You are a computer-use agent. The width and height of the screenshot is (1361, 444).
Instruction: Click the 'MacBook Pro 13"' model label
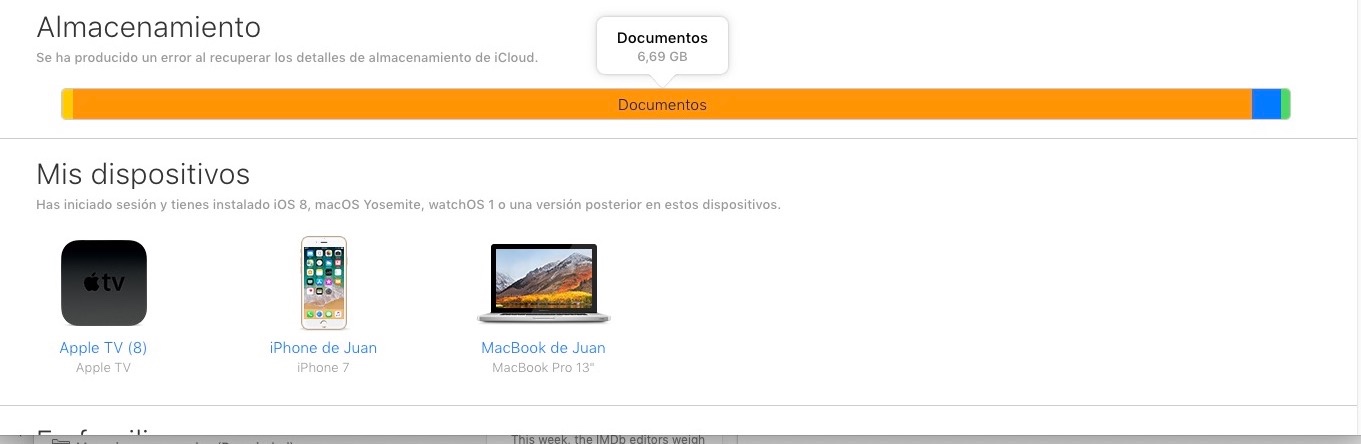544,368
